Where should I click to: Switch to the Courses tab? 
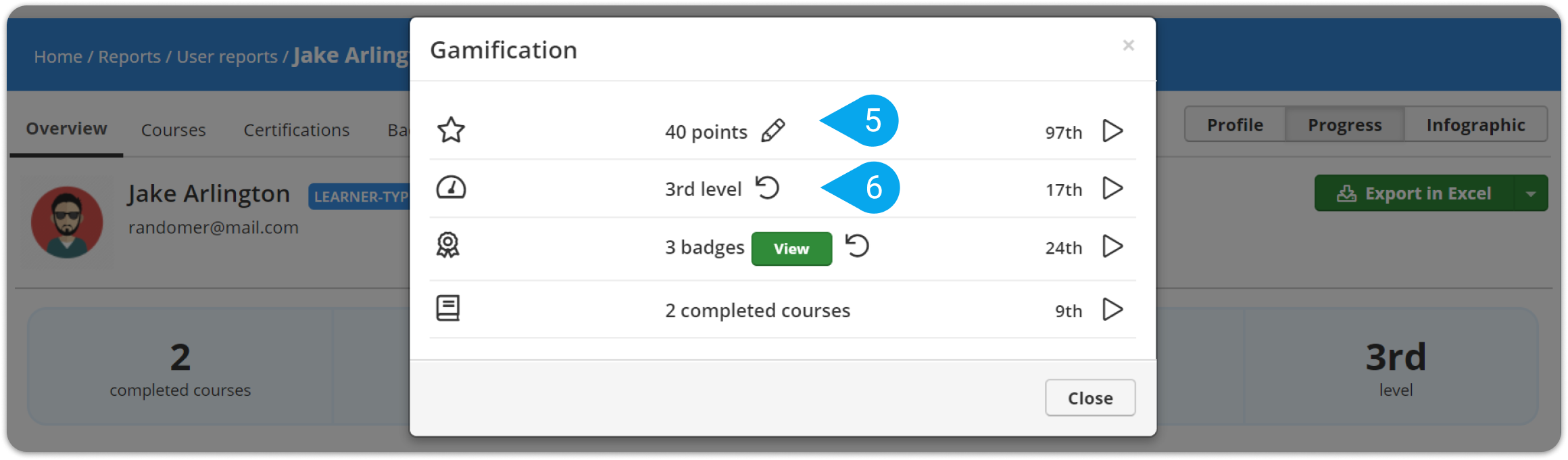pos(173,130)
